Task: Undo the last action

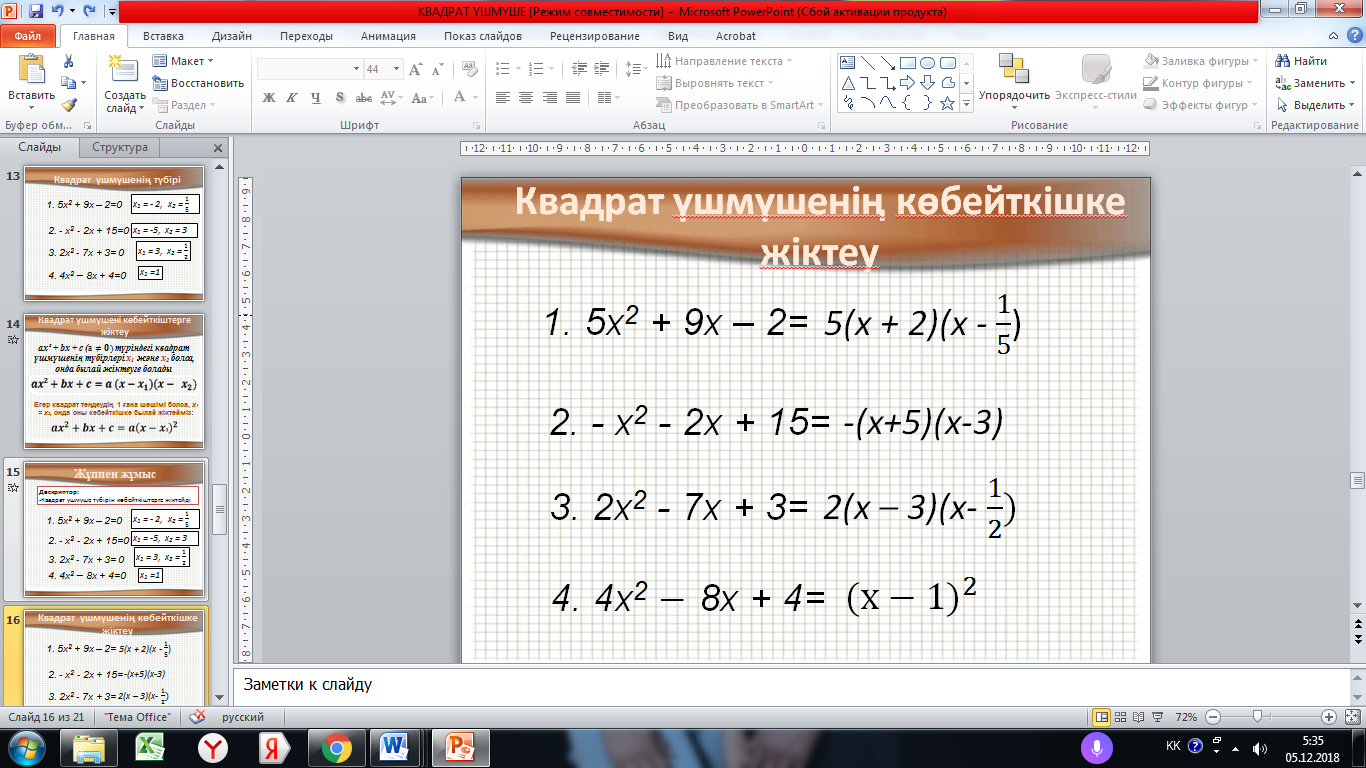Action: click(59, 12)
